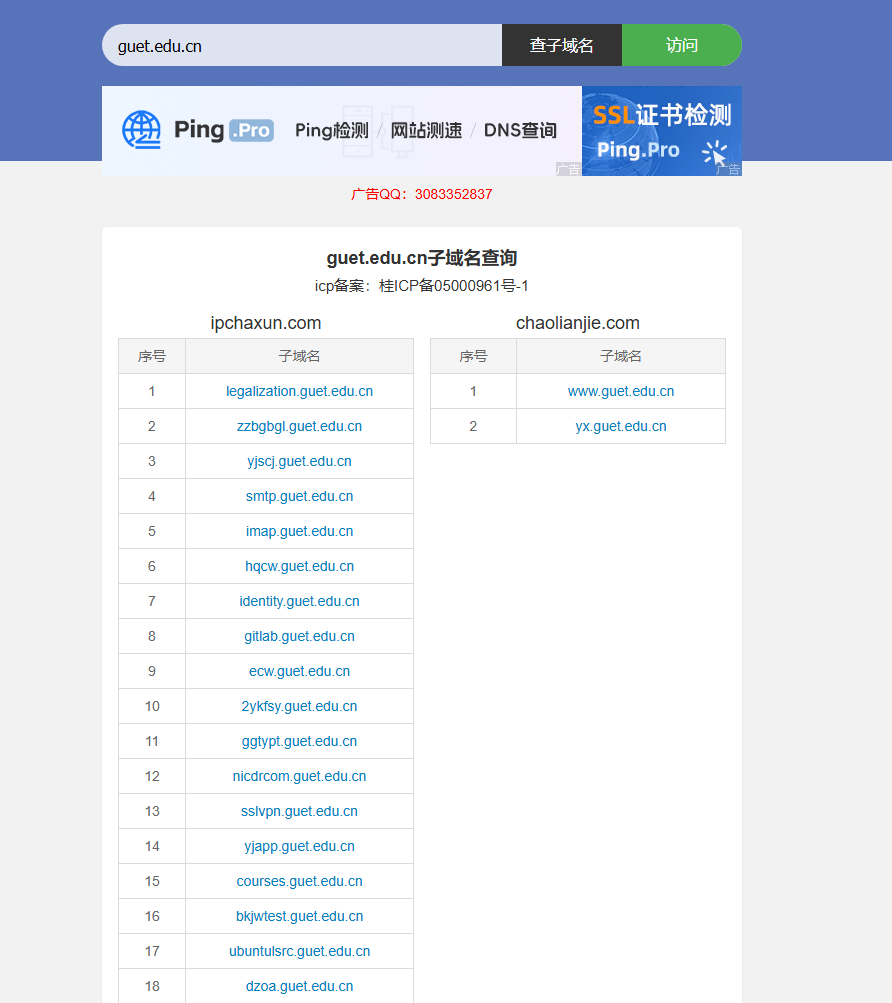Screen dimensions: 892x1003
Task: Click inside the guet.edu.cn search box
Action: point(300,45)
